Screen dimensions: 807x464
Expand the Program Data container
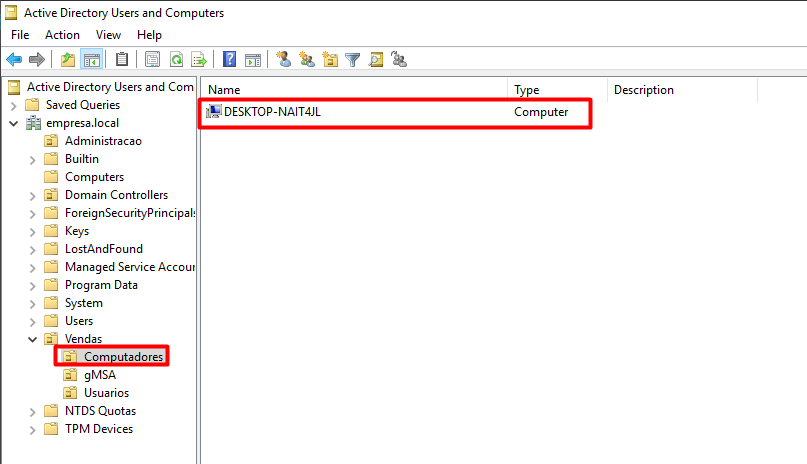pos(32,286)
